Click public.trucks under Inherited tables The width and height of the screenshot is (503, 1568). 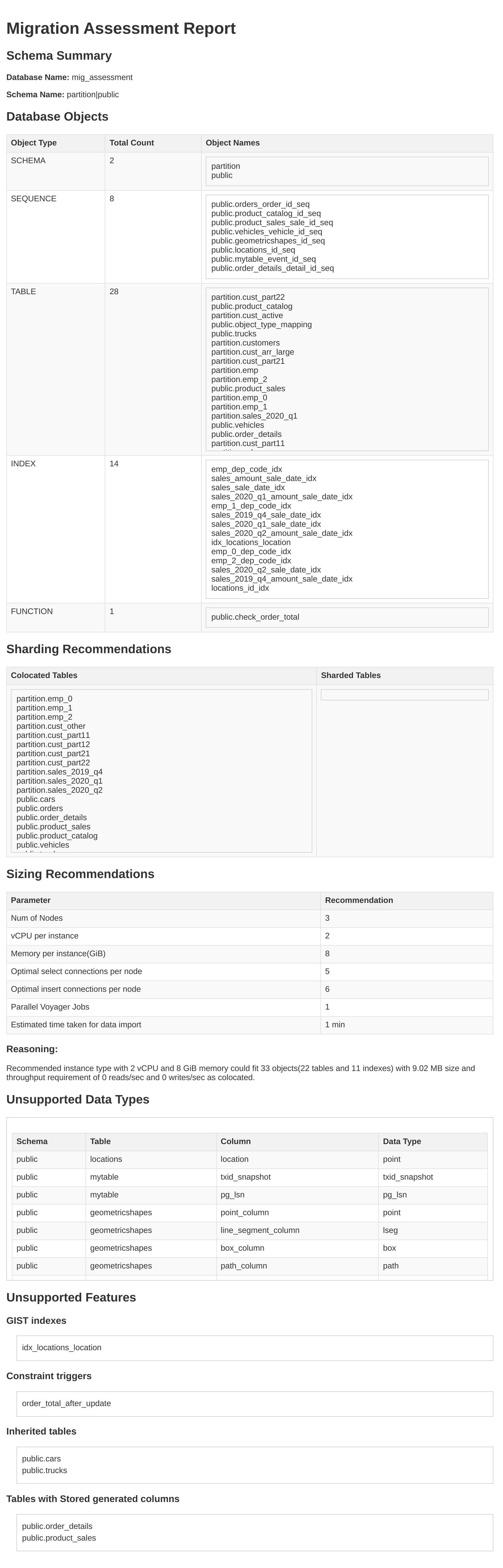tap(44, 1470)
